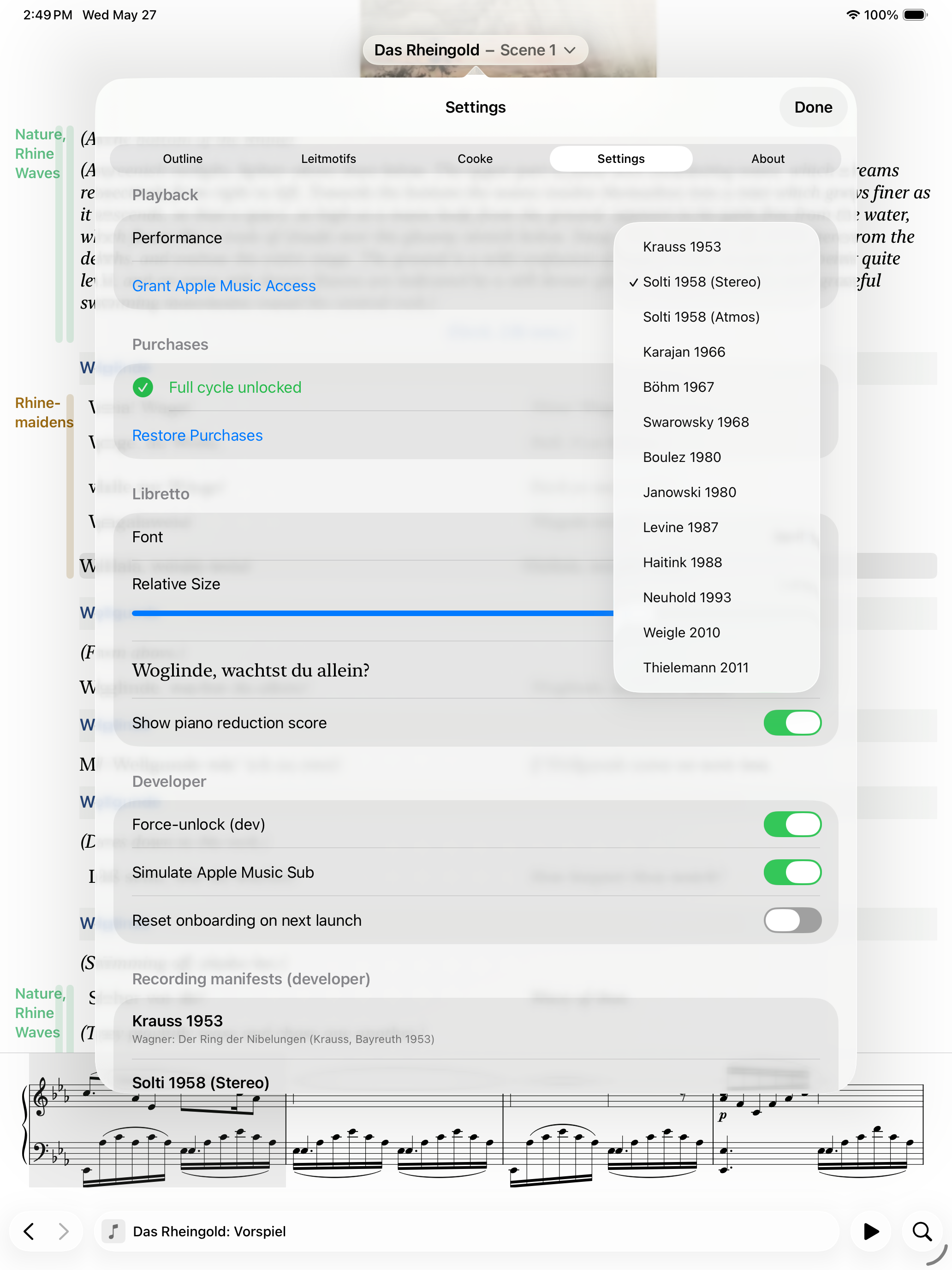Switch to the Outline tab
The width and height of the screenshot is (952, 1270).
click(x=183, y=158)
